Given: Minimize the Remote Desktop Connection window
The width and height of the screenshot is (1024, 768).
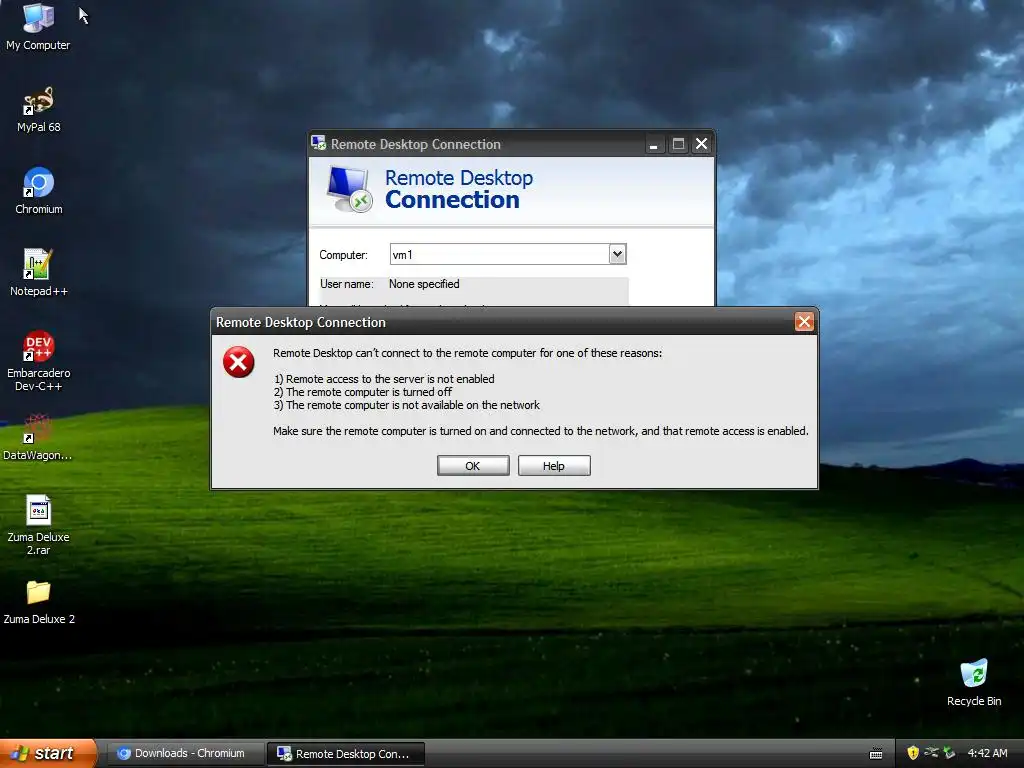Looking at the screenshot, I should tap(653, 144).
